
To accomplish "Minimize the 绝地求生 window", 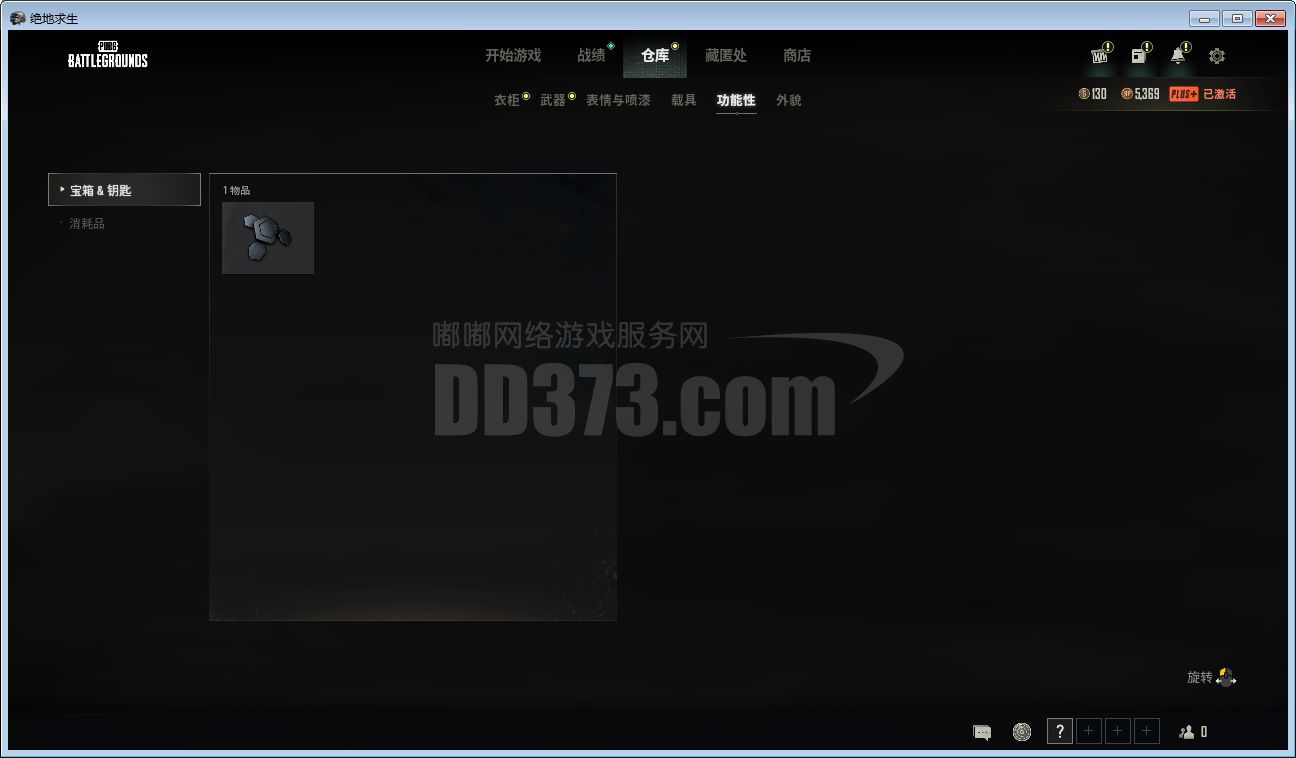I will coord(1204,18).
